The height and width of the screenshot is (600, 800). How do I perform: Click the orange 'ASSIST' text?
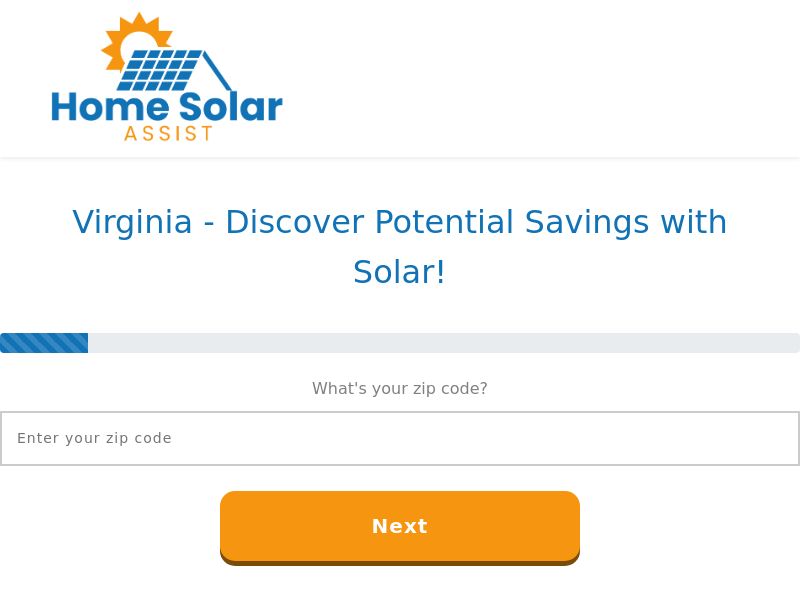[170, 133]
